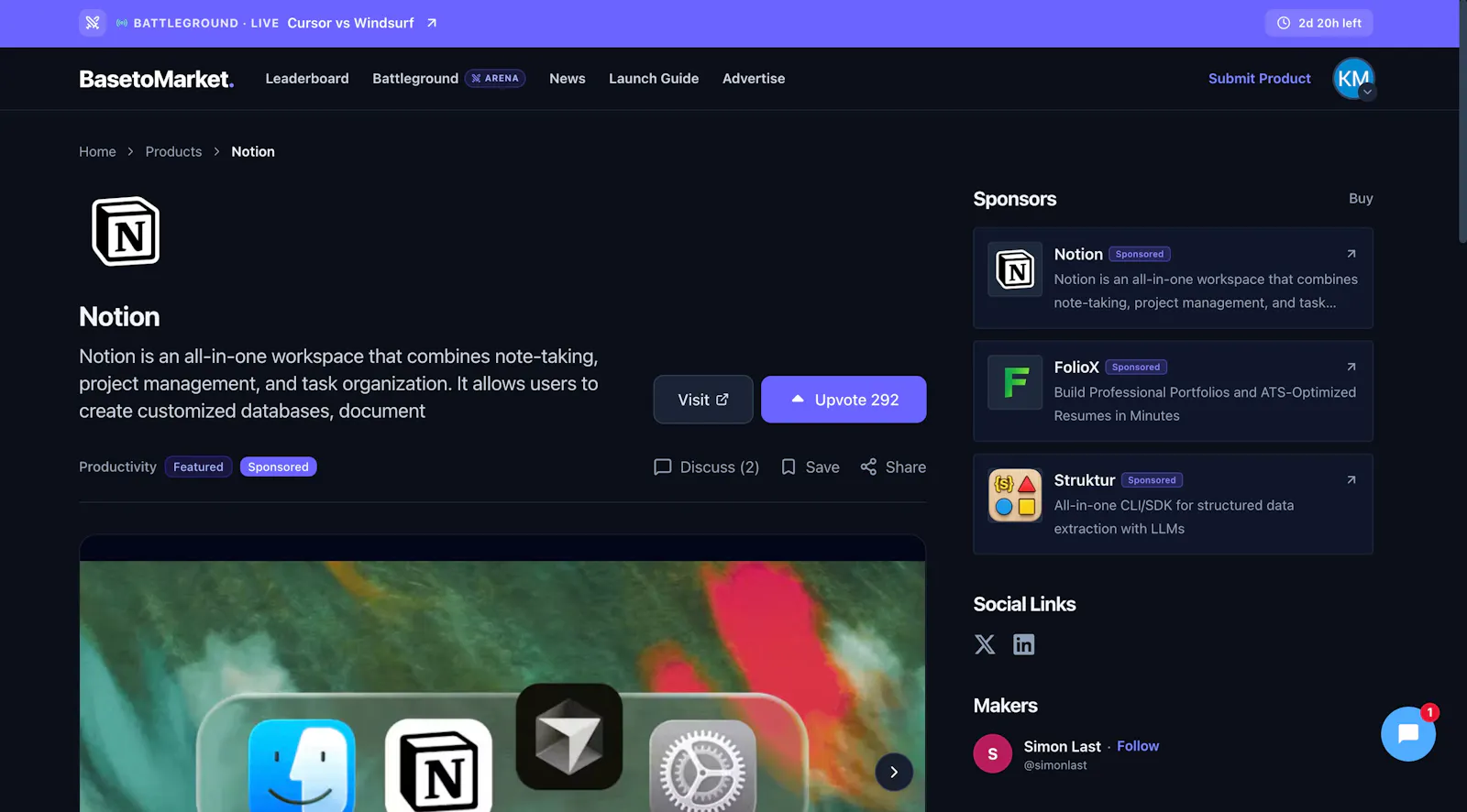Open the LinkedIn social link icon

[x=1023, y=644]
